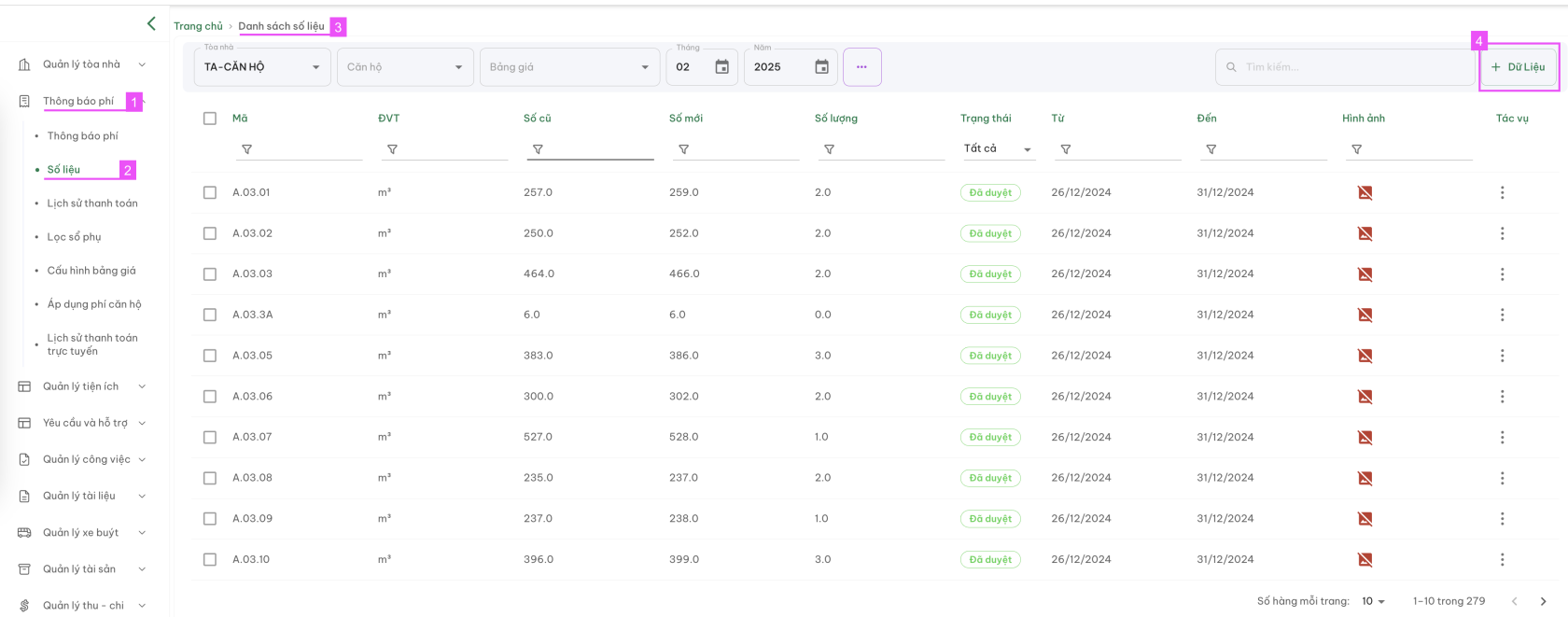Open the Bảng giá dropdown
The height and width of the screenshot is (617, 1568).
(x=569, y=67)
